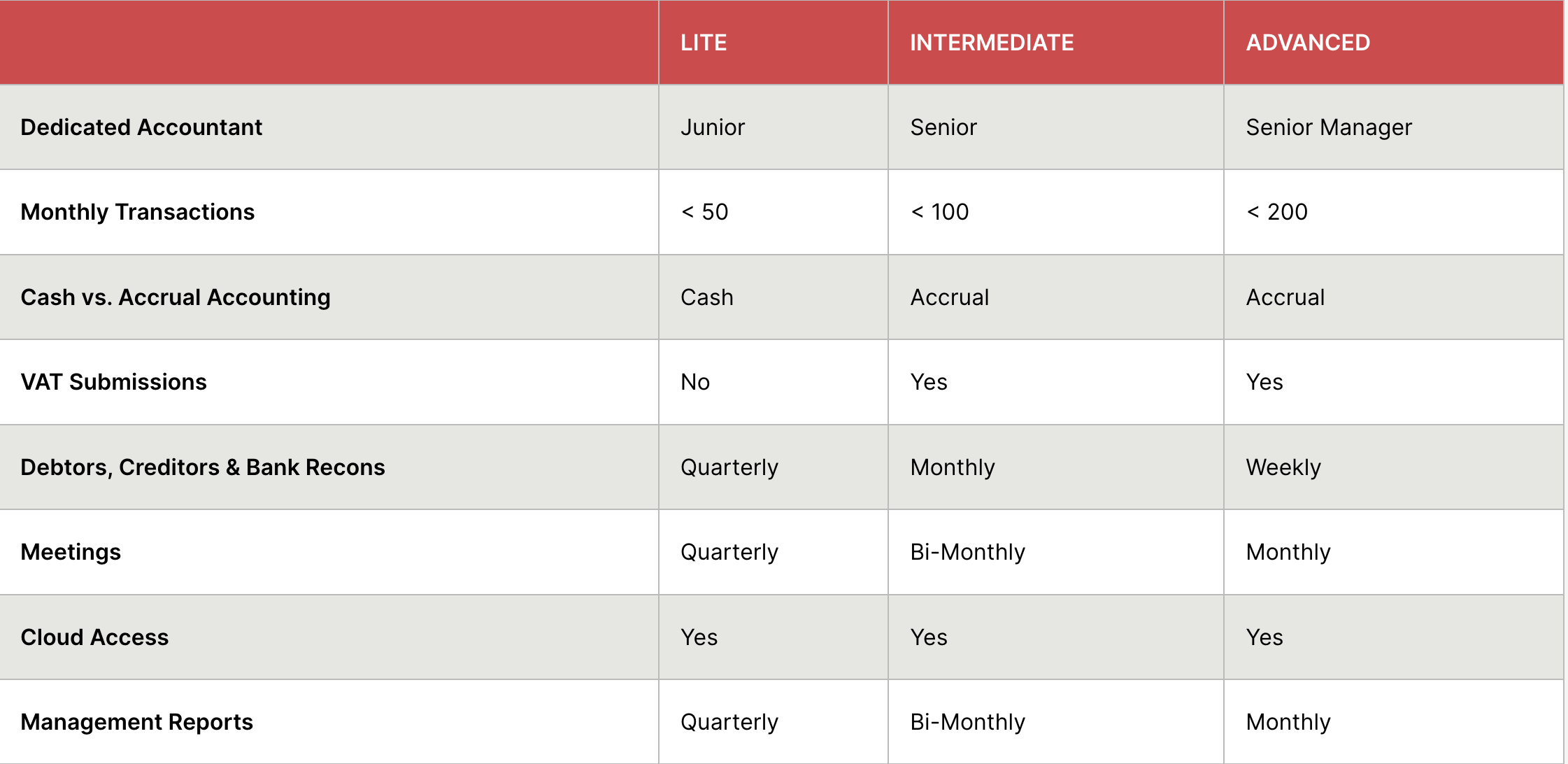
Task: Select the INTERMEDIATE plan header
Action: tap(992, 43)
